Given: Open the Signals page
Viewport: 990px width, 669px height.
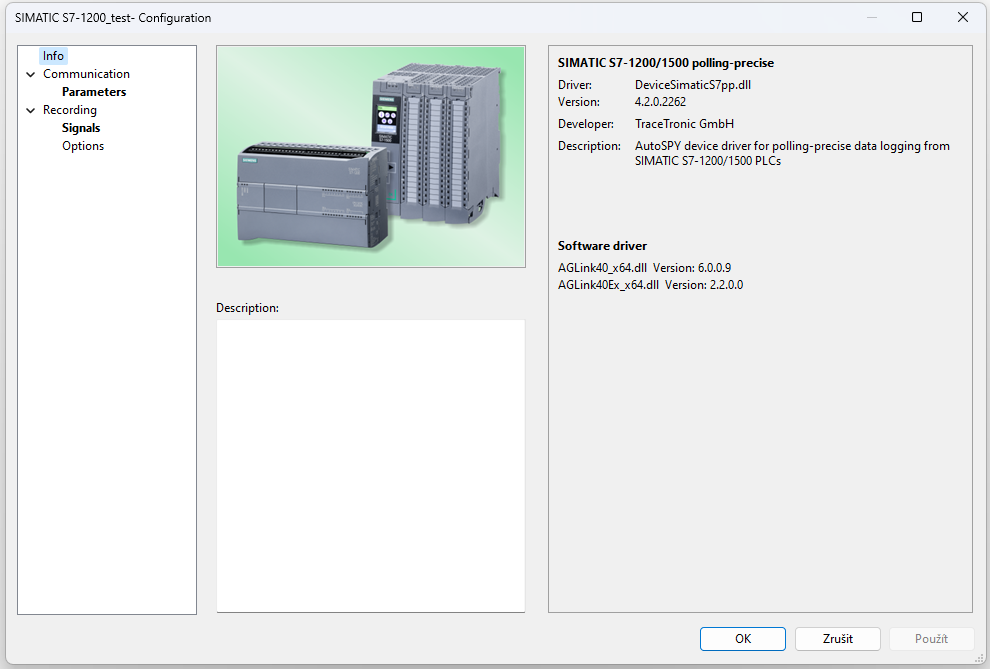Looking at the screenshot, I should coord(81,128).
